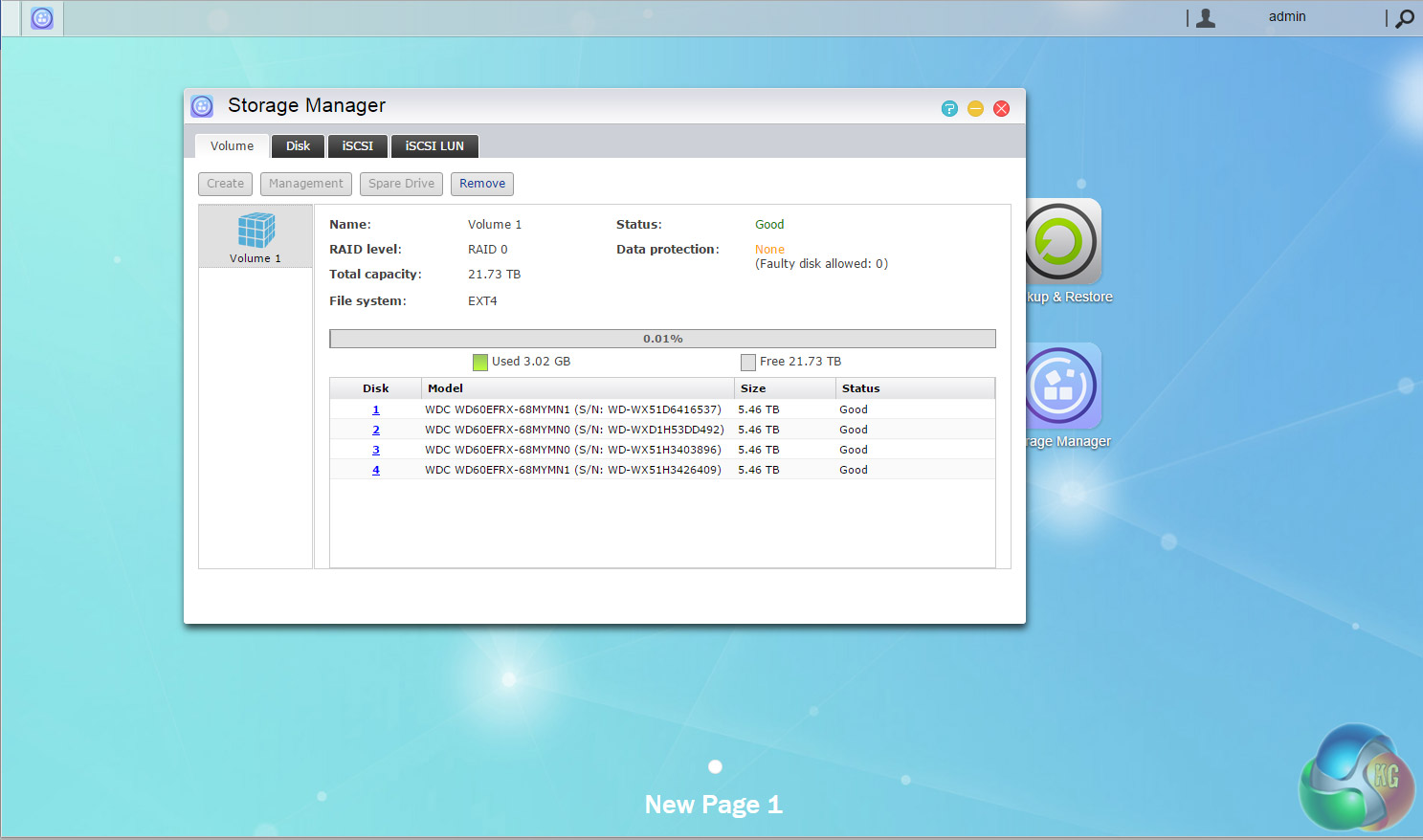Open disk 3 link in table
The height and width of the screenshot is (840, 1423).
coord(376,450)
